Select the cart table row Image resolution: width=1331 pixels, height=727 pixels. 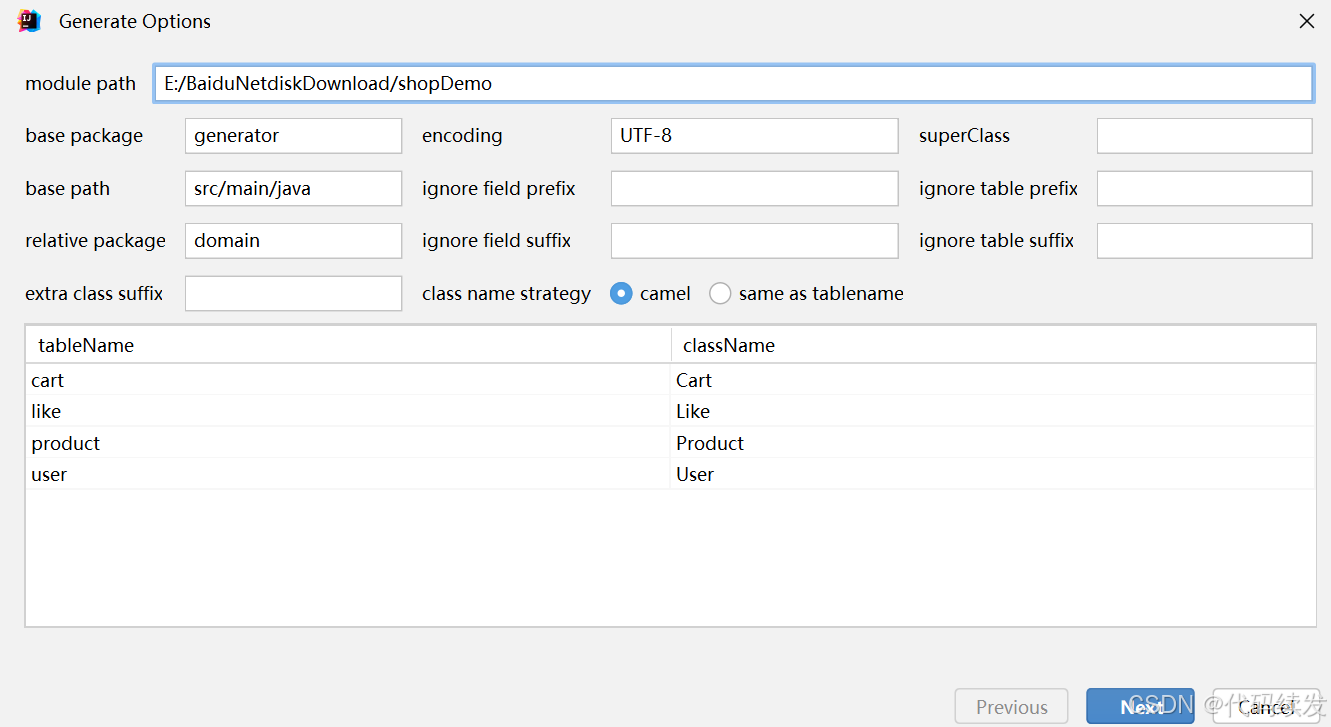(670, 380)
